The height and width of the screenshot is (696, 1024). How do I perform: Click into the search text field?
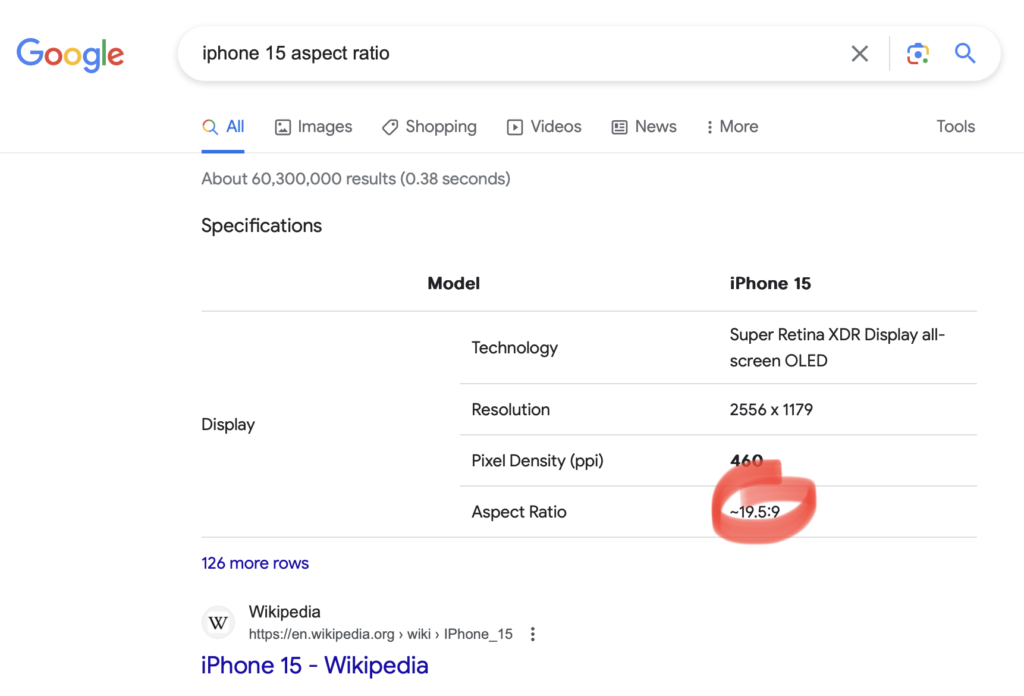point(500,54)
